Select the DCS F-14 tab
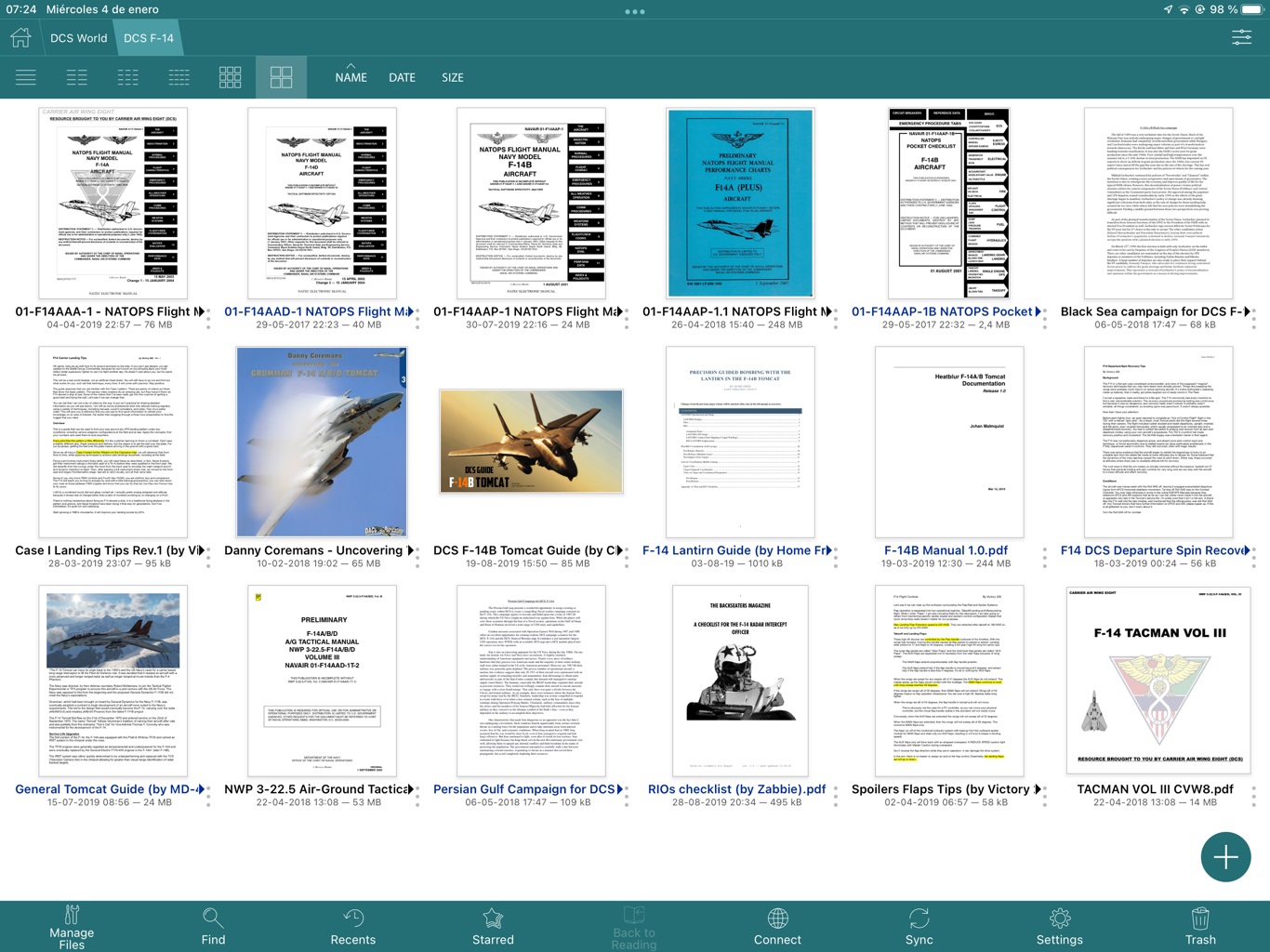The width and height of the screenshot is (1270, 952). coord(149,38)
